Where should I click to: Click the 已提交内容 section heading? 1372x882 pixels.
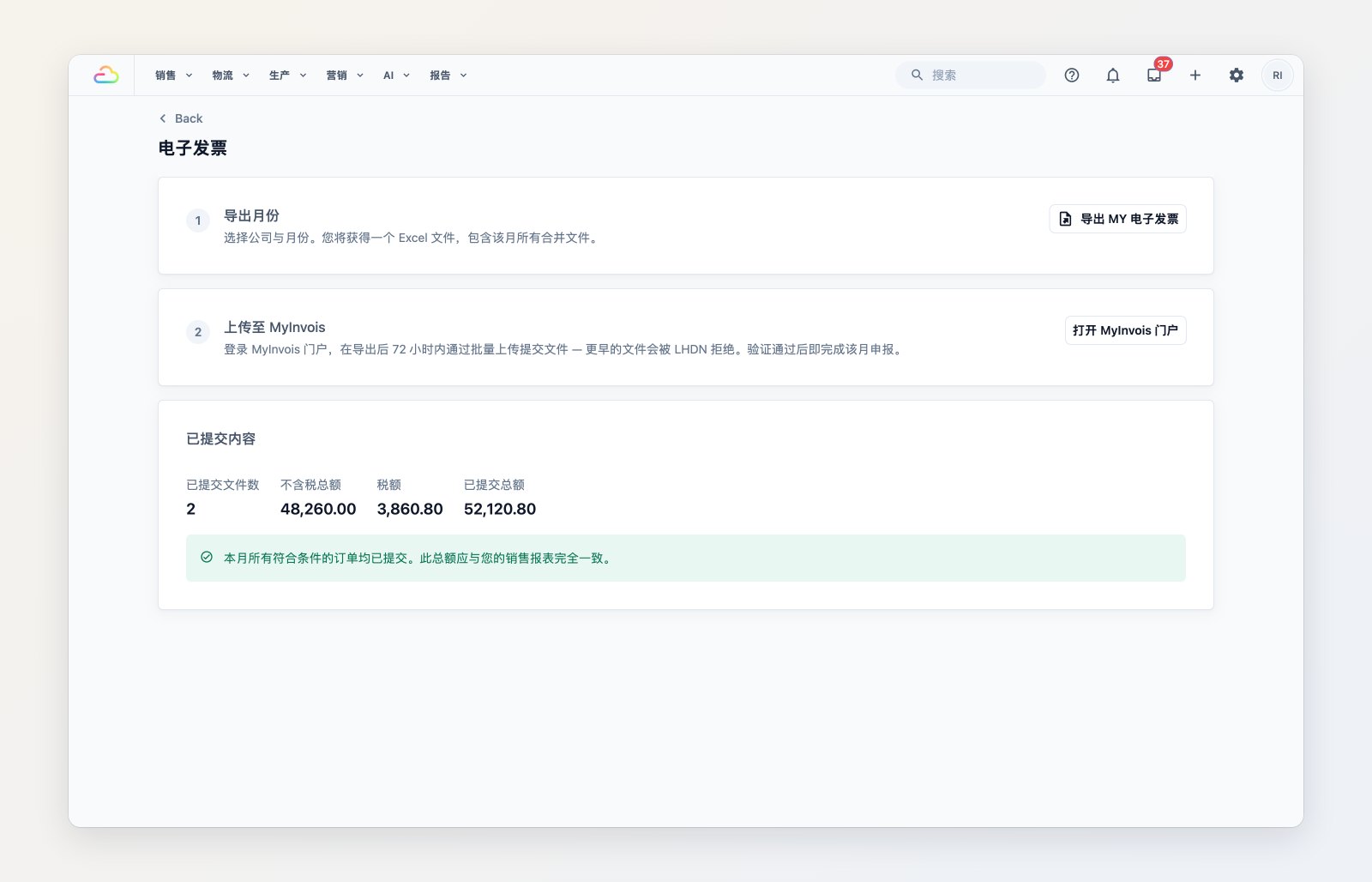click(x=221, y=439)
